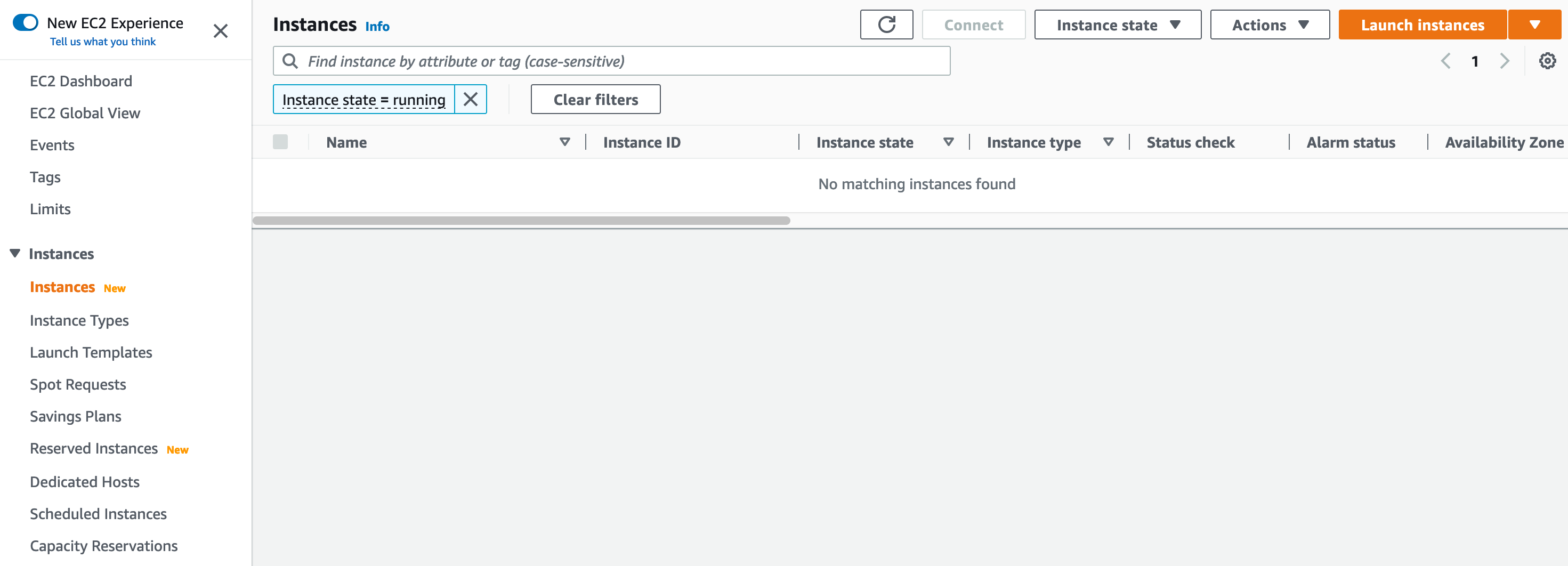The image size is (1568, 566).
Task: Open the table preferences gear icon
Action: [x=1547, y=61]
